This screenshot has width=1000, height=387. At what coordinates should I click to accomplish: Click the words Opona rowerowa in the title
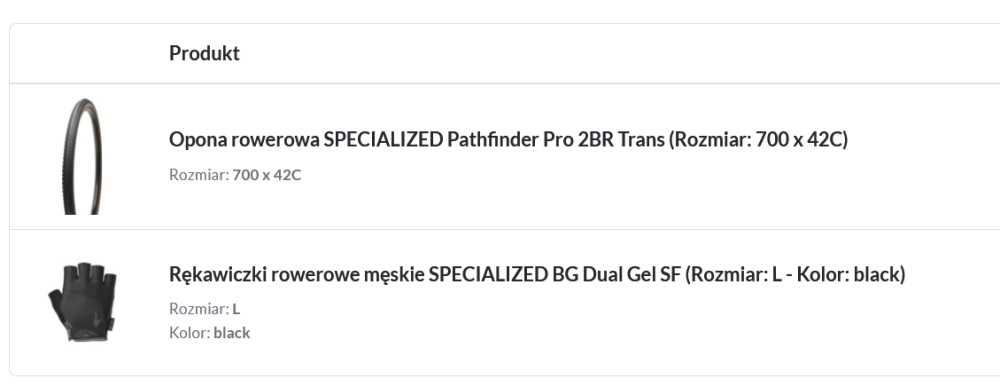pyautogui.click(x=244, y=140)
